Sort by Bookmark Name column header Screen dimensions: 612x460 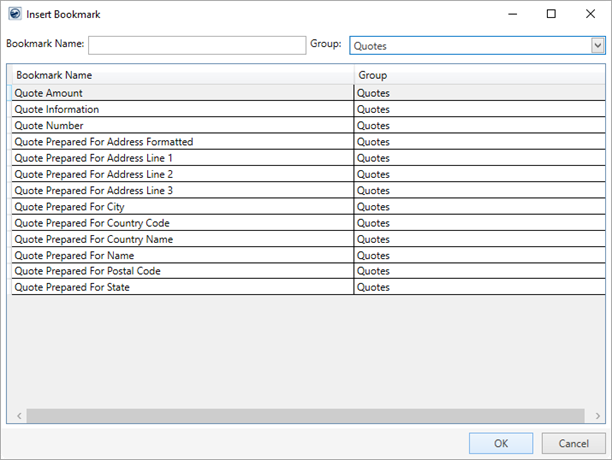pyautogui.click(x=181, y=75)
